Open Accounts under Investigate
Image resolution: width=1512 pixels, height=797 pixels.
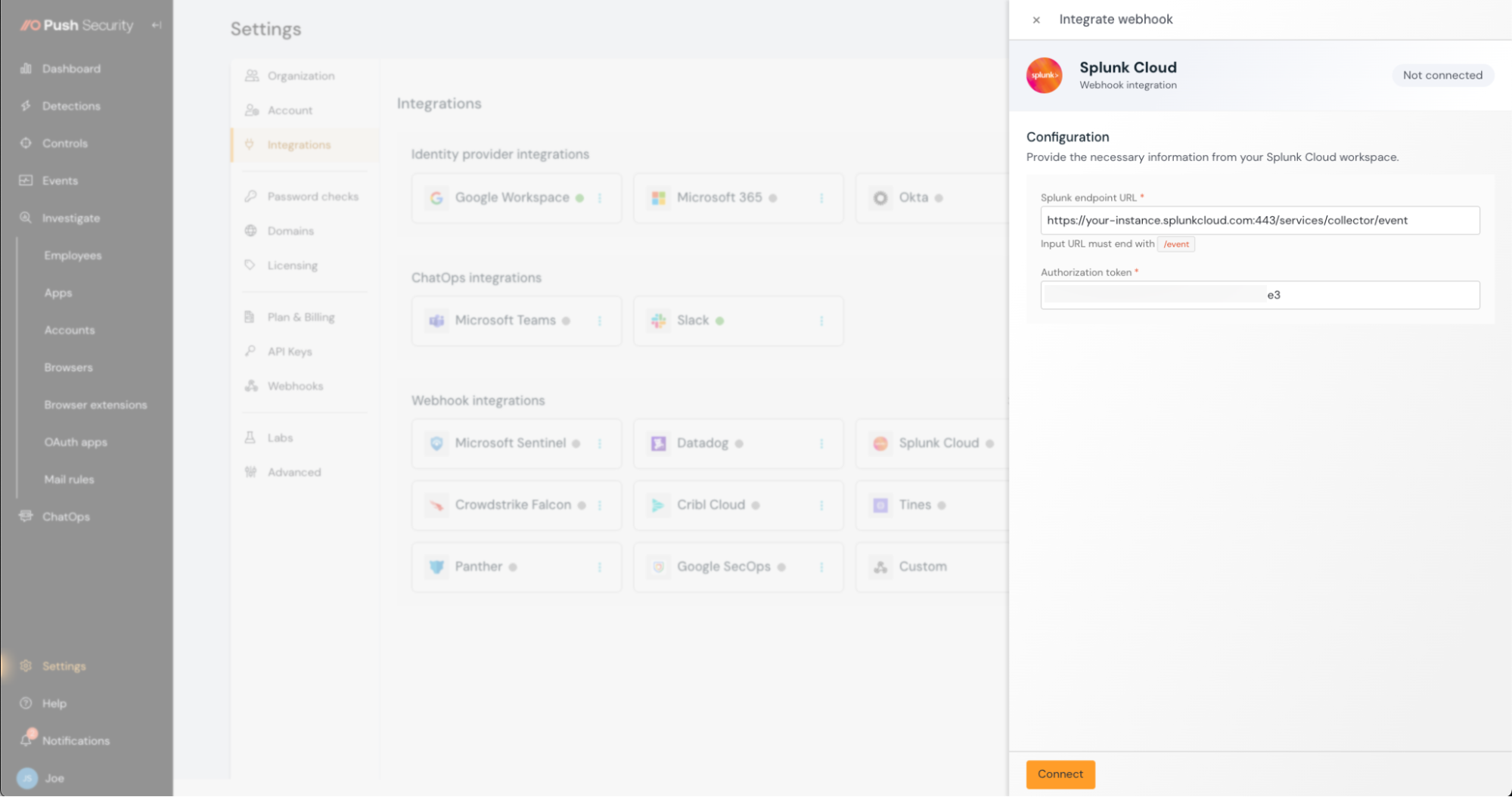coord(70,330)
